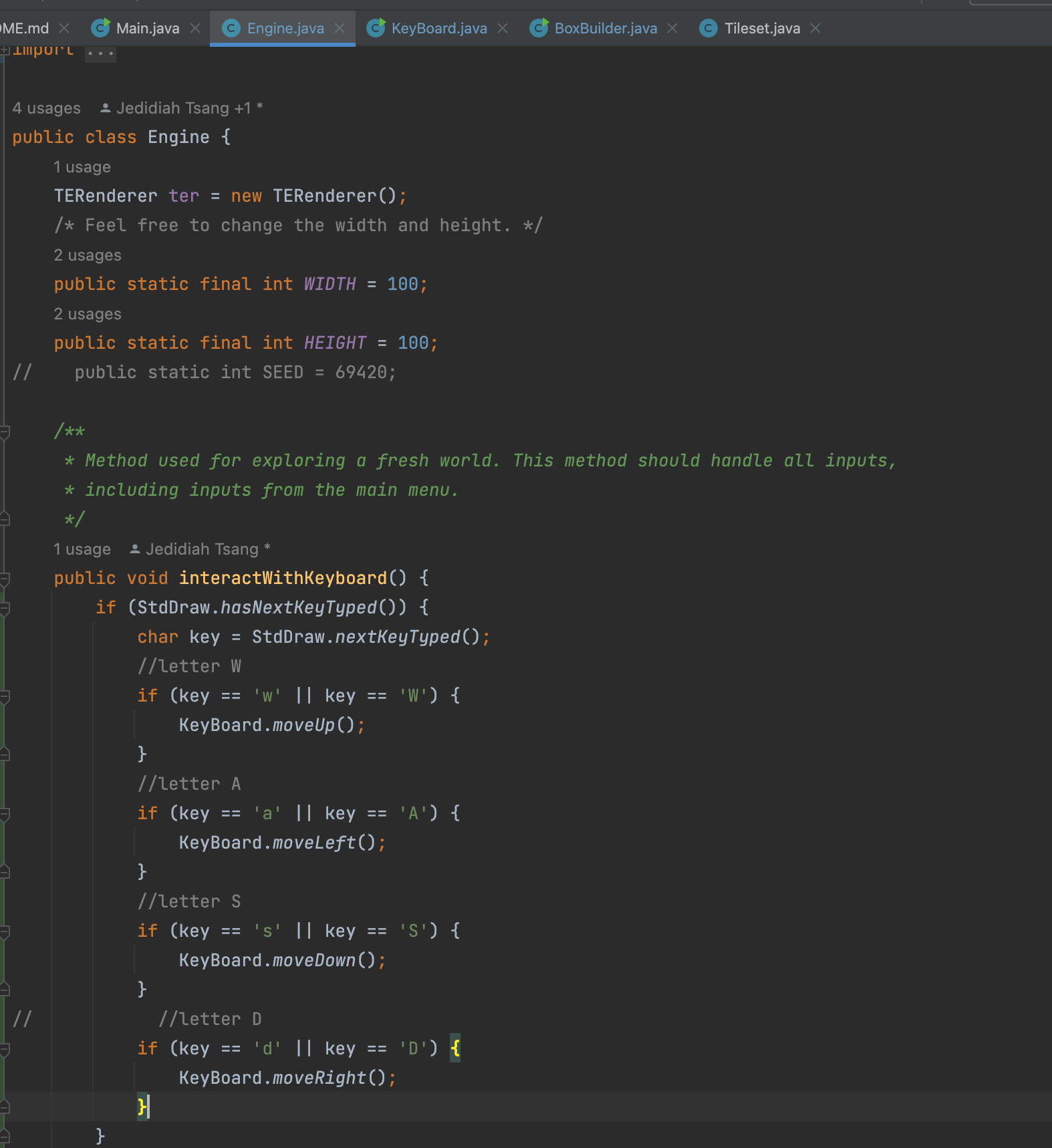
Task: Click author hint Jedidiah Tsang +1 above class
Action: pyautogui.click(x=183, y=108)
